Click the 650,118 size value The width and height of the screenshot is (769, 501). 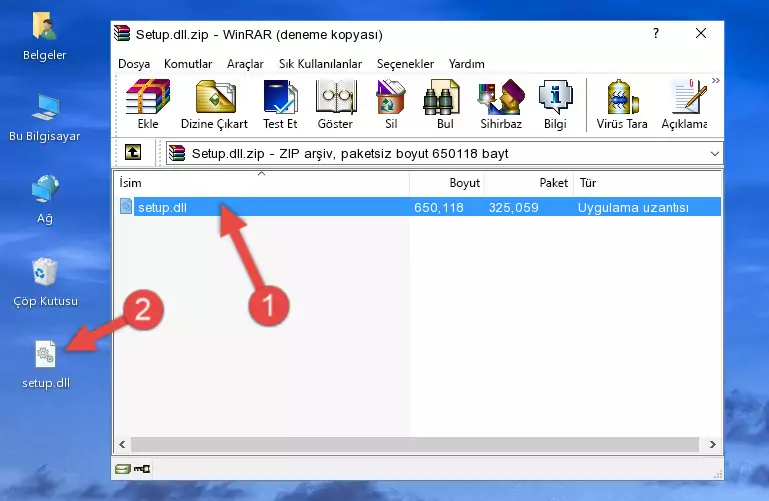[x=438, y=207]
